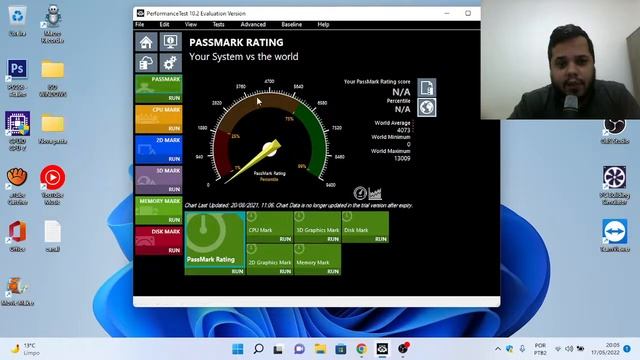The width and height of the screenshot is (640, 360).
Task: Select the blank text file on desktop
Action: pyautogui.click(x=53, y=236)
